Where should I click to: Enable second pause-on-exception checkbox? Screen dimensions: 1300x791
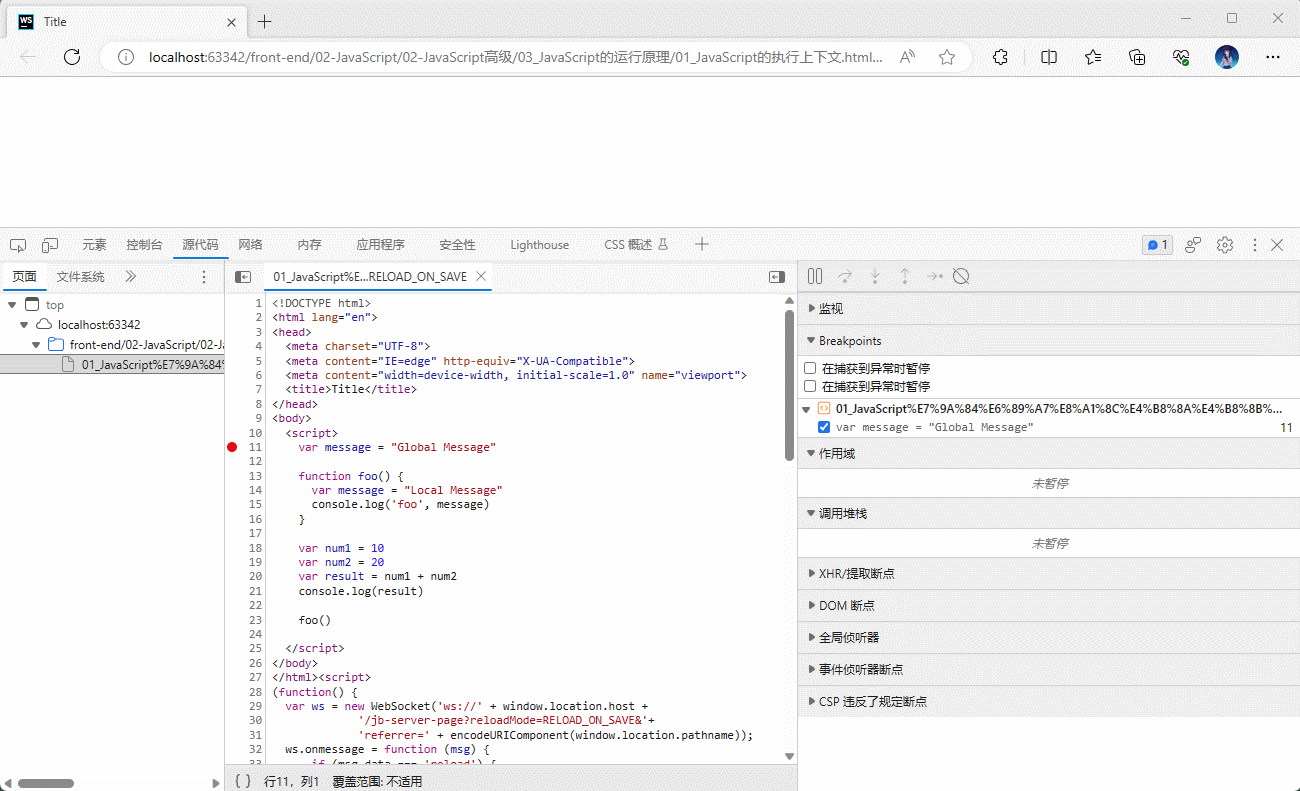coord(811,386)
